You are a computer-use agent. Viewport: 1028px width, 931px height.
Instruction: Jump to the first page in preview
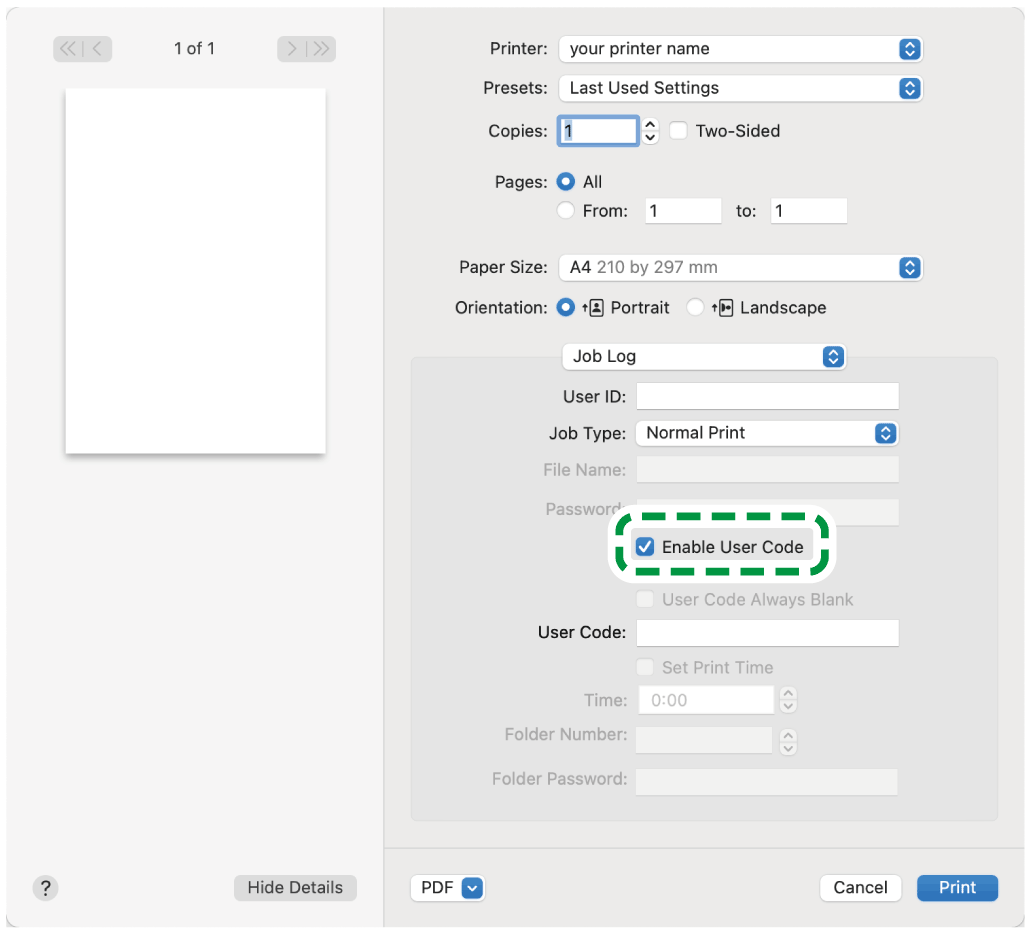point(69,49)
